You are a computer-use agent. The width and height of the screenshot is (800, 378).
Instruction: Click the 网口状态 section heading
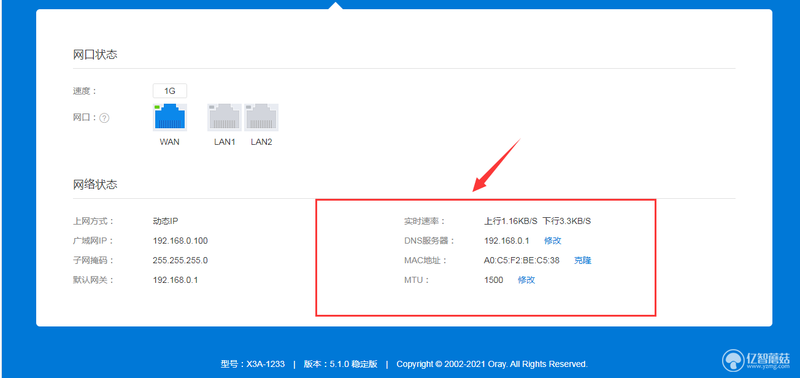[x=95, y=54]
